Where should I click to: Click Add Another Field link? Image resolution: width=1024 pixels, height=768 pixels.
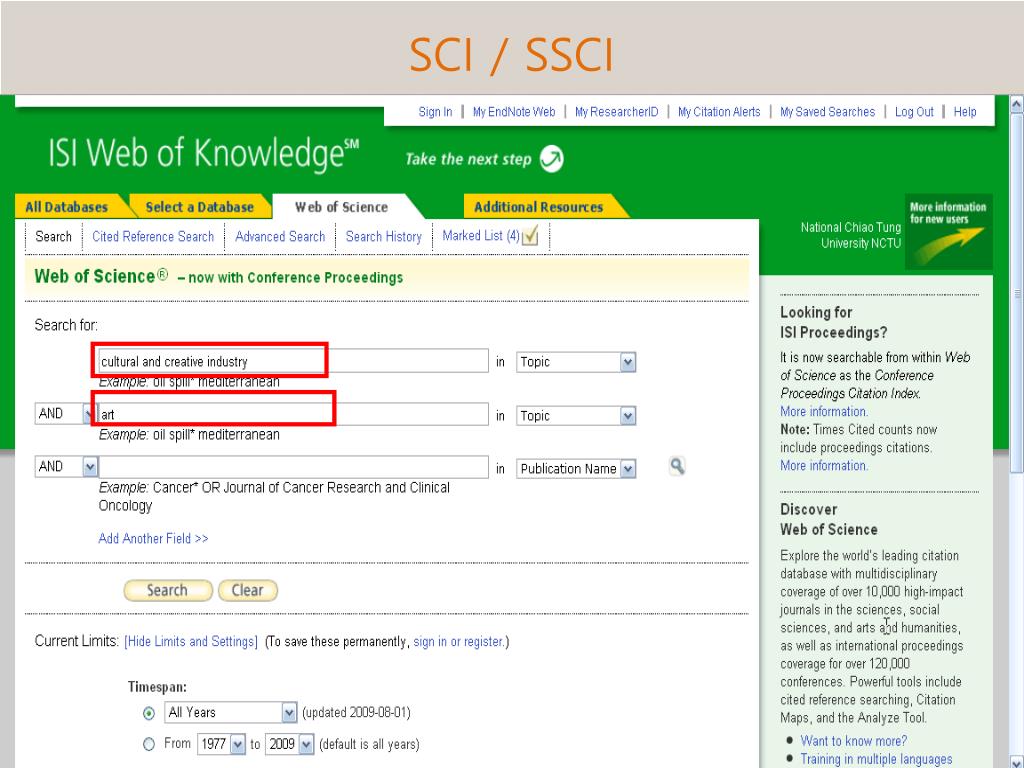point(153,538)
